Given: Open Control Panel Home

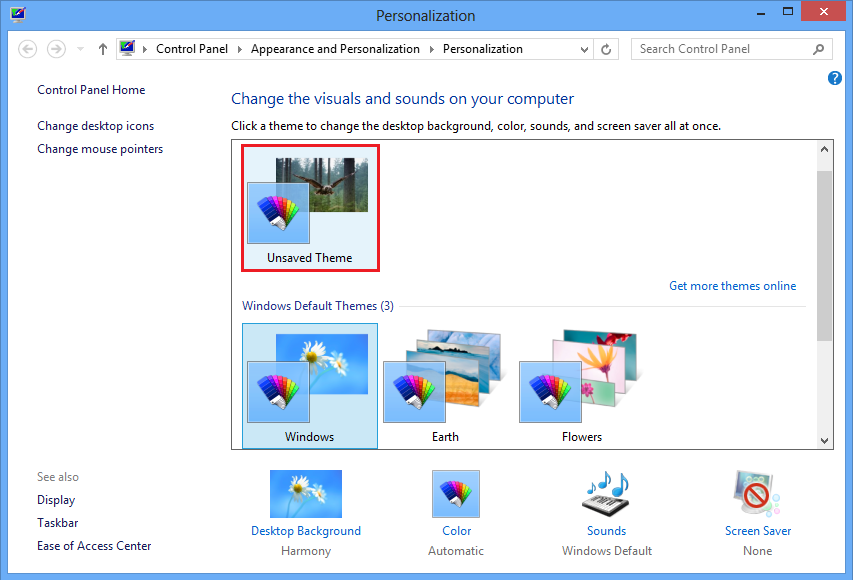Looking at the screenshot, I should pos(91,90).
